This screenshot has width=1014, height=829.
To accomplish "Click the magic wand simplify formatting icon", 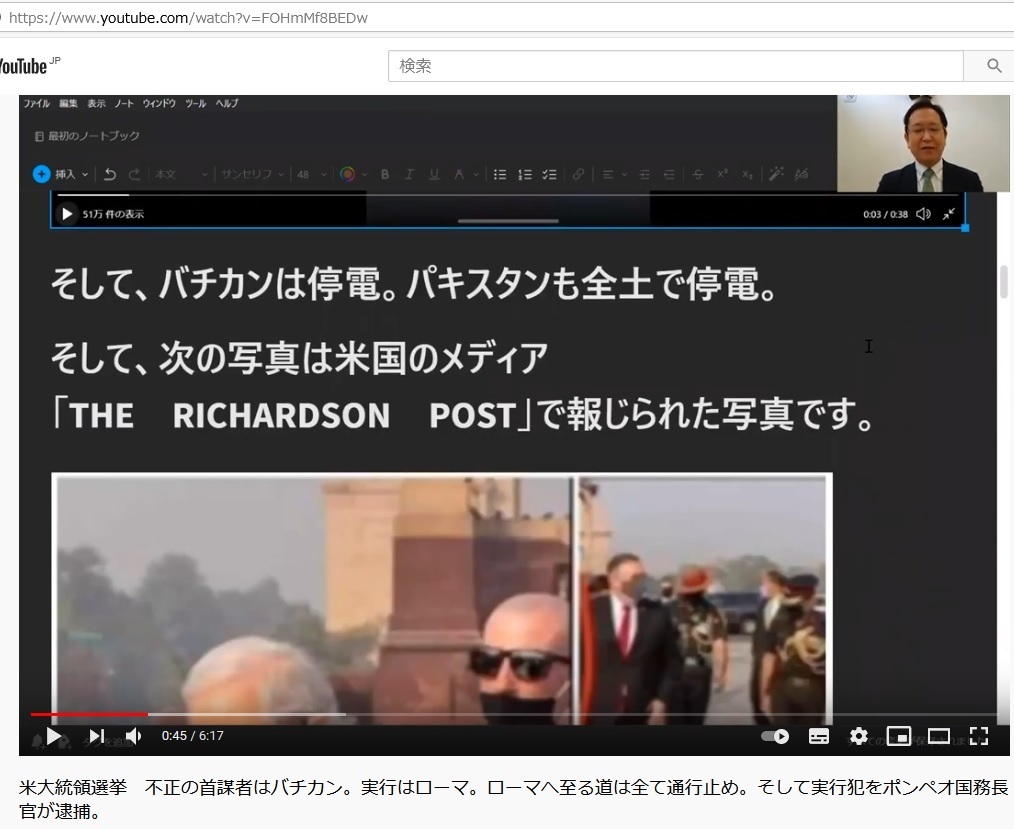I will (776, 174).
